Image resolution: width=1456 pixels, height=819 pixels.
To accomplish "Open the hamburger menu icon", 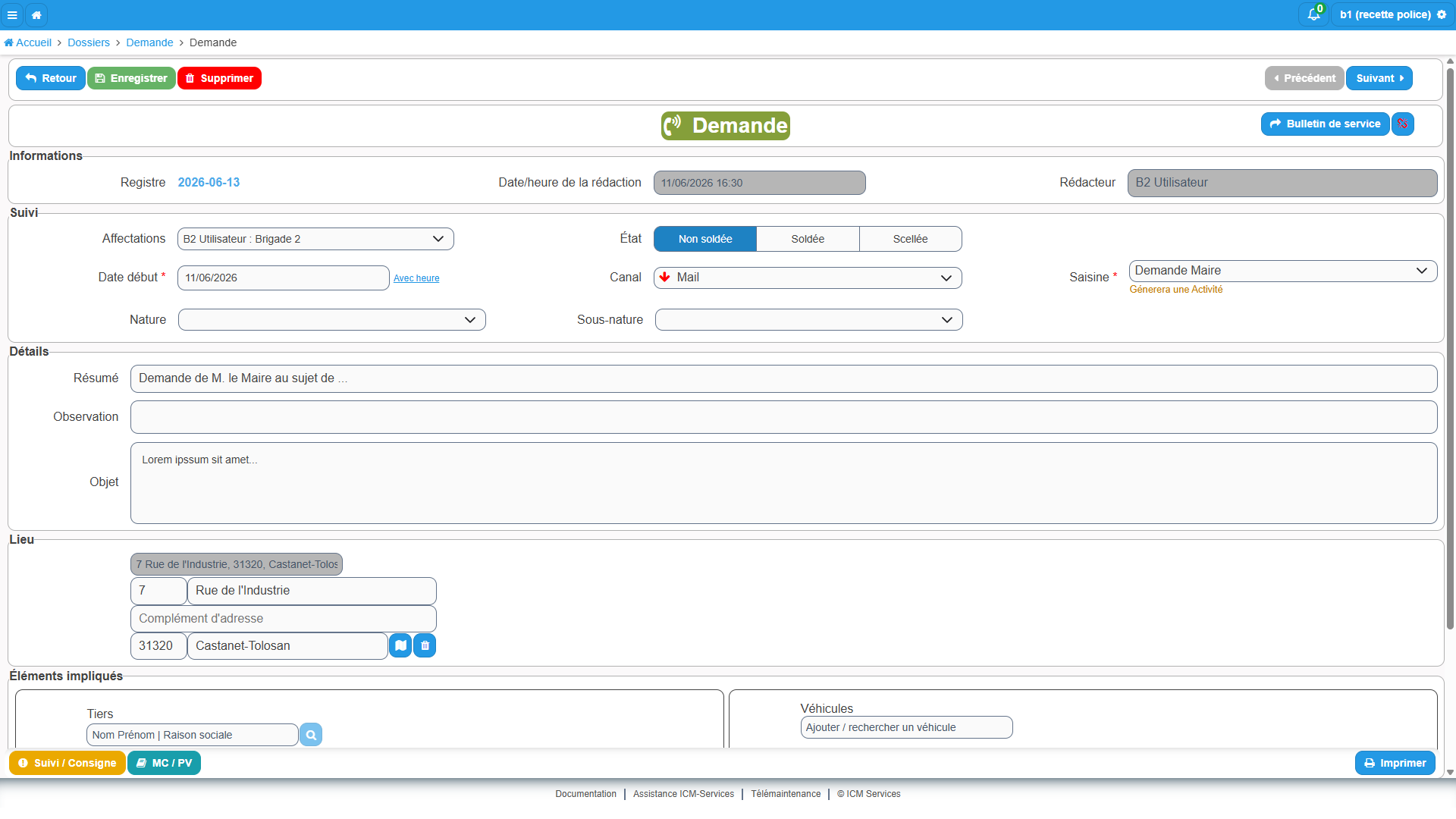I will [x=12, y=14].
